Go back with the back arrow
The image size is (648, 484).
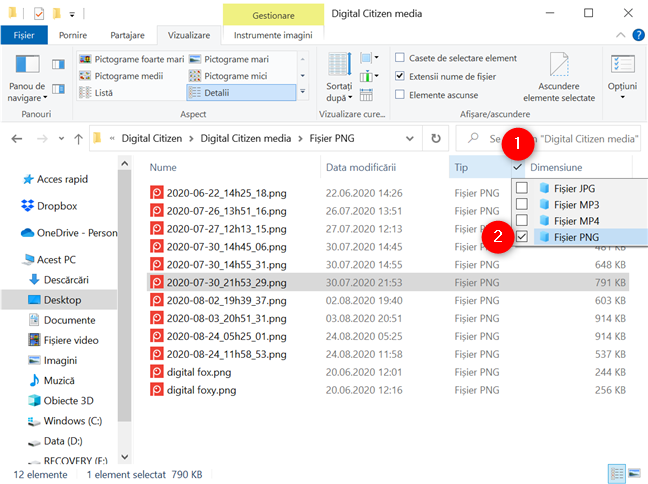coord(17,138)
